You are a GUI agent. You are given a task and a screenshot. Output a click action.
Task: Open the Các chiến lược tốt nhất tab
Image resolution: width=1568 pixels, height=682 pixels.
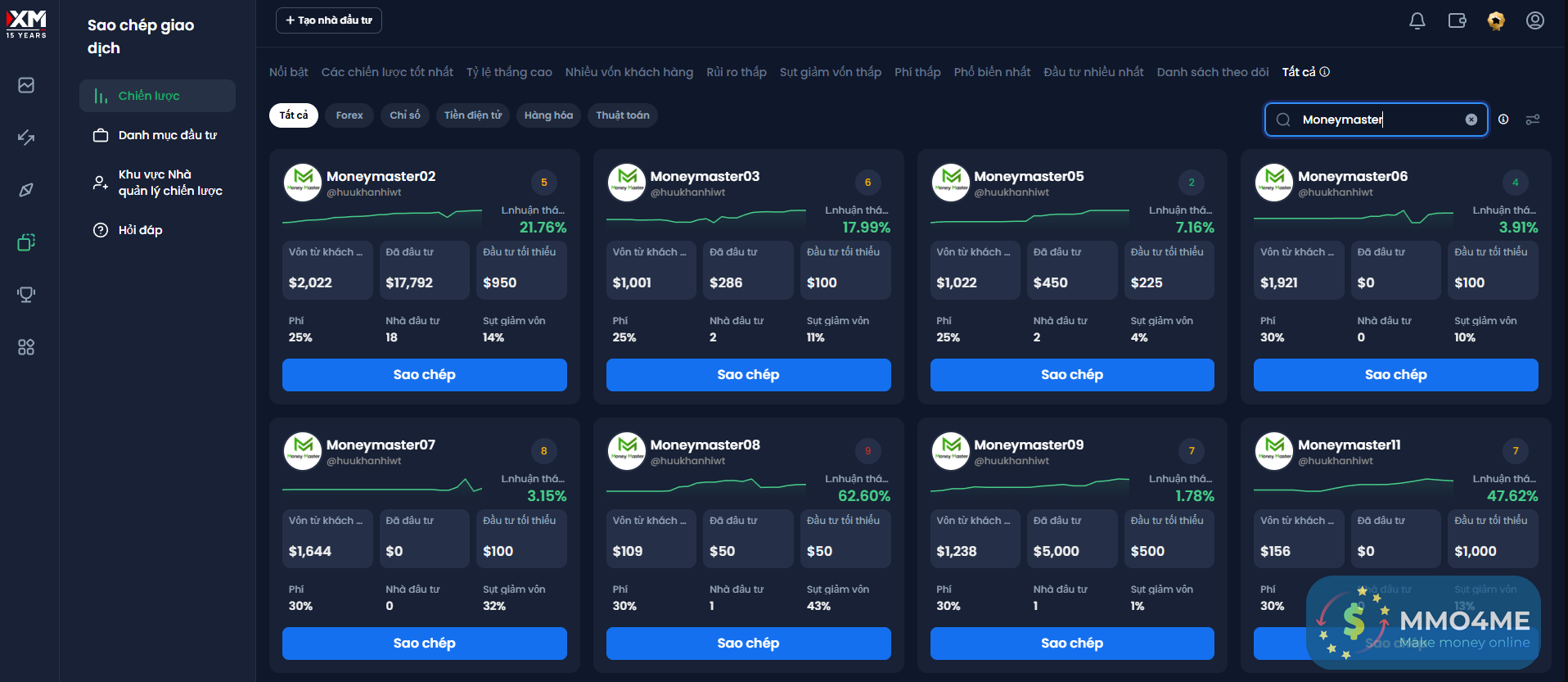[x=387, y=72]
